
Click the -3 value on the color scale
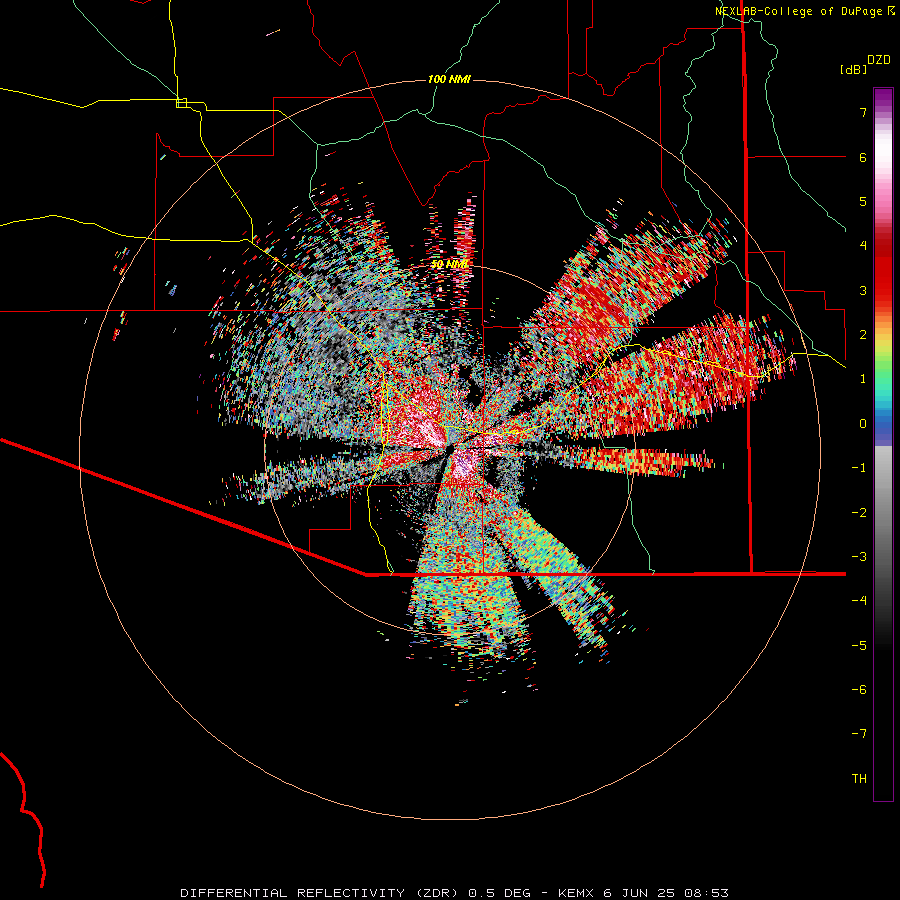[859, 557]
